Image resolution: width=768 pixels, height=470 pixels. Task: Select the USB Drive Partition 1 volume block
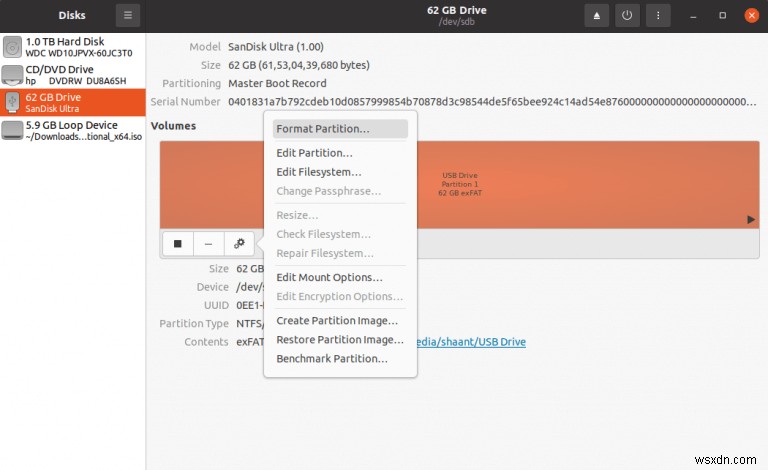pyautogui.click(x=588, y=185)
